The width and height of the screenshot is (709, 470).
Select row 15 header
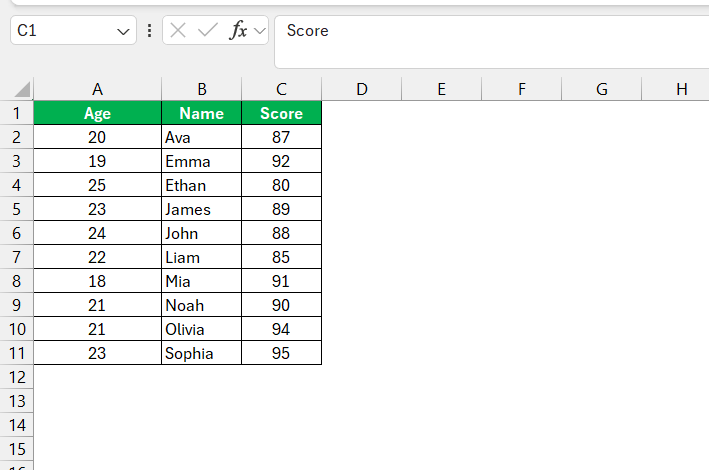pyautogui.click(x=17, y=449)
